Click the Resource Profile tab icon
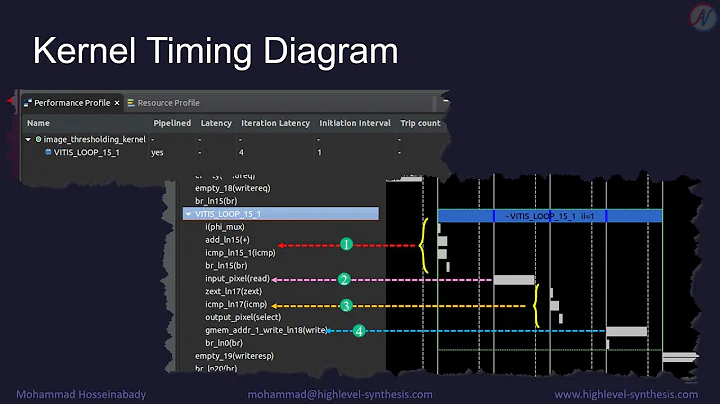This screenshot has width=720, height=404. 131,103
